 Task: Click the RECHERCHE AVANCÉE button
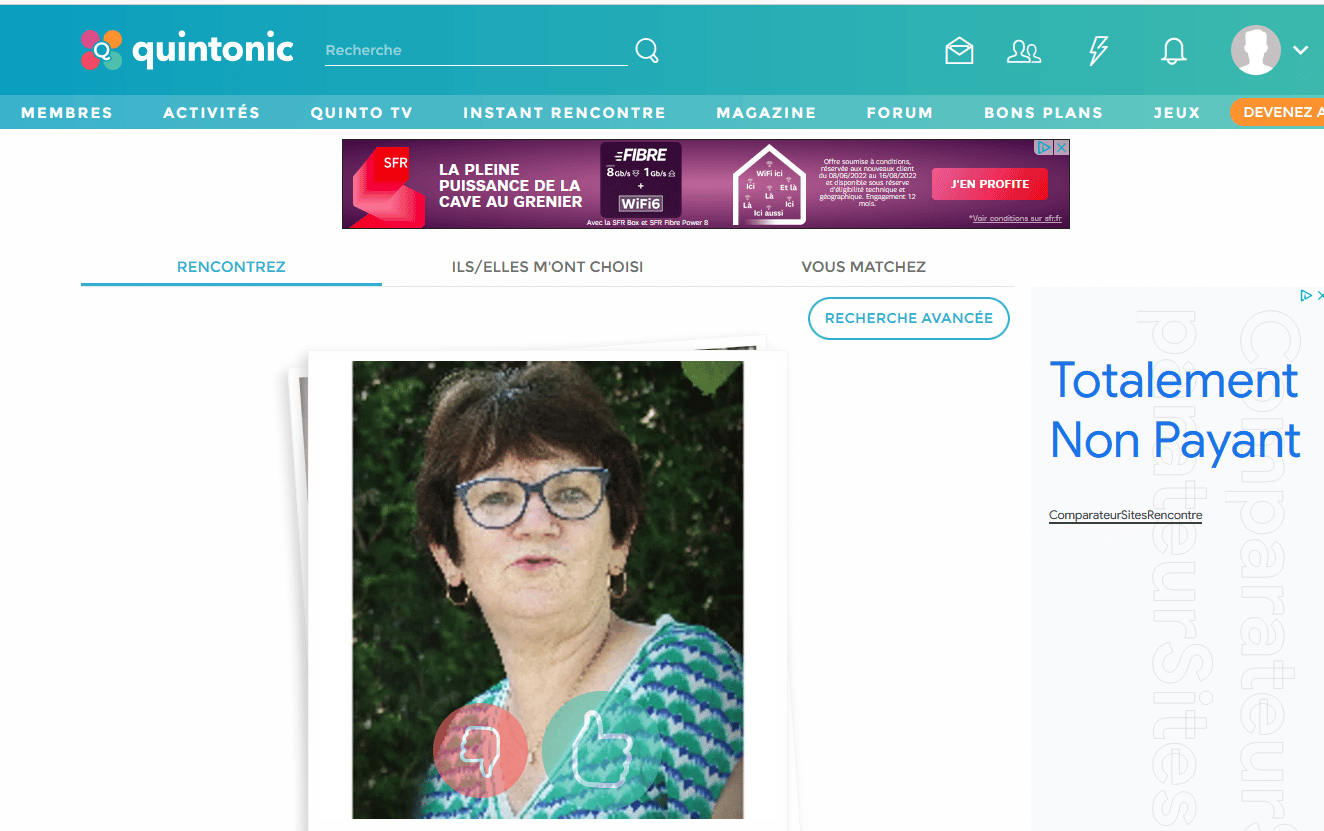click(908, 318)
